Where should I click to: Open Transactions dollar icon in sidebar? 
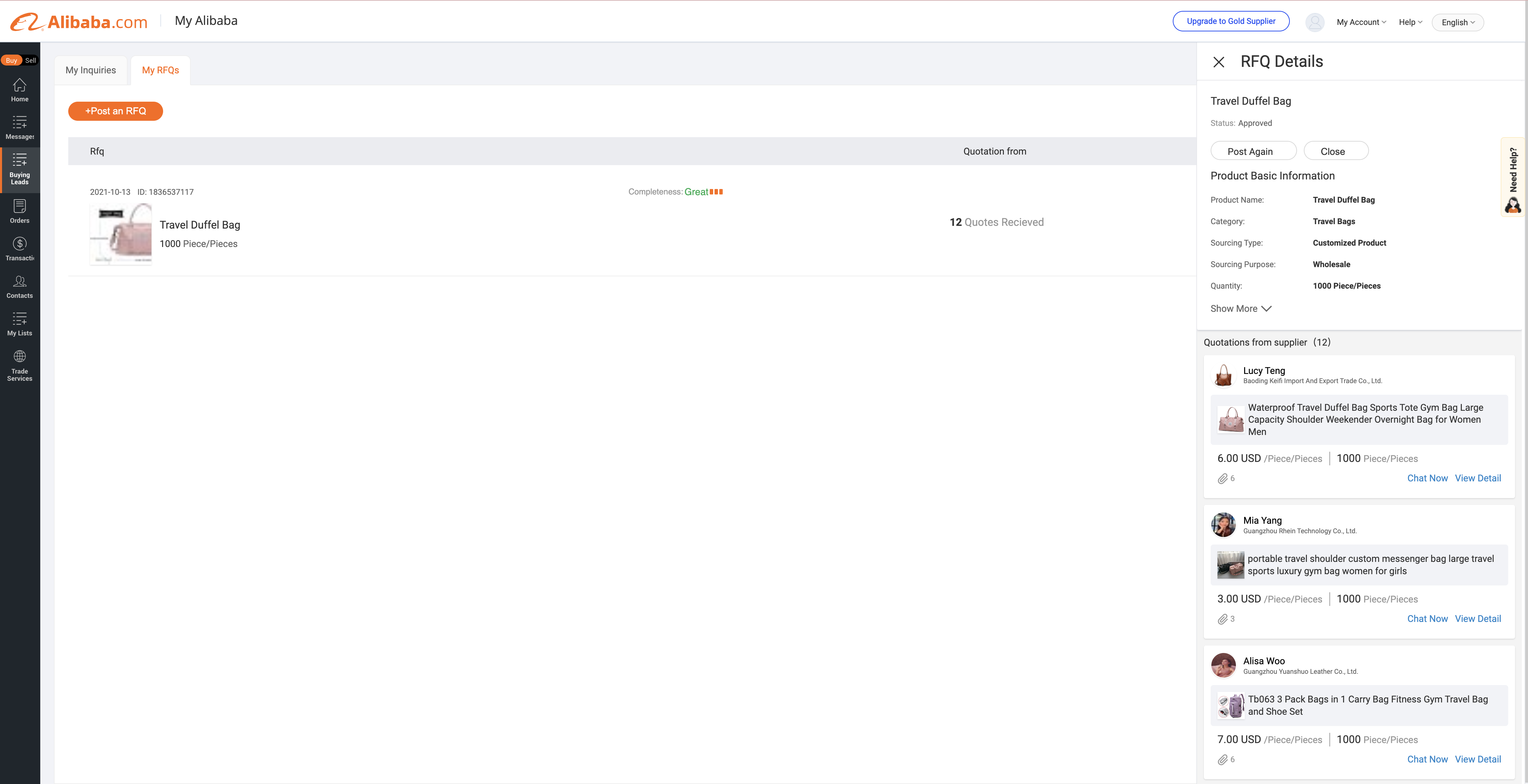[19, 248]
